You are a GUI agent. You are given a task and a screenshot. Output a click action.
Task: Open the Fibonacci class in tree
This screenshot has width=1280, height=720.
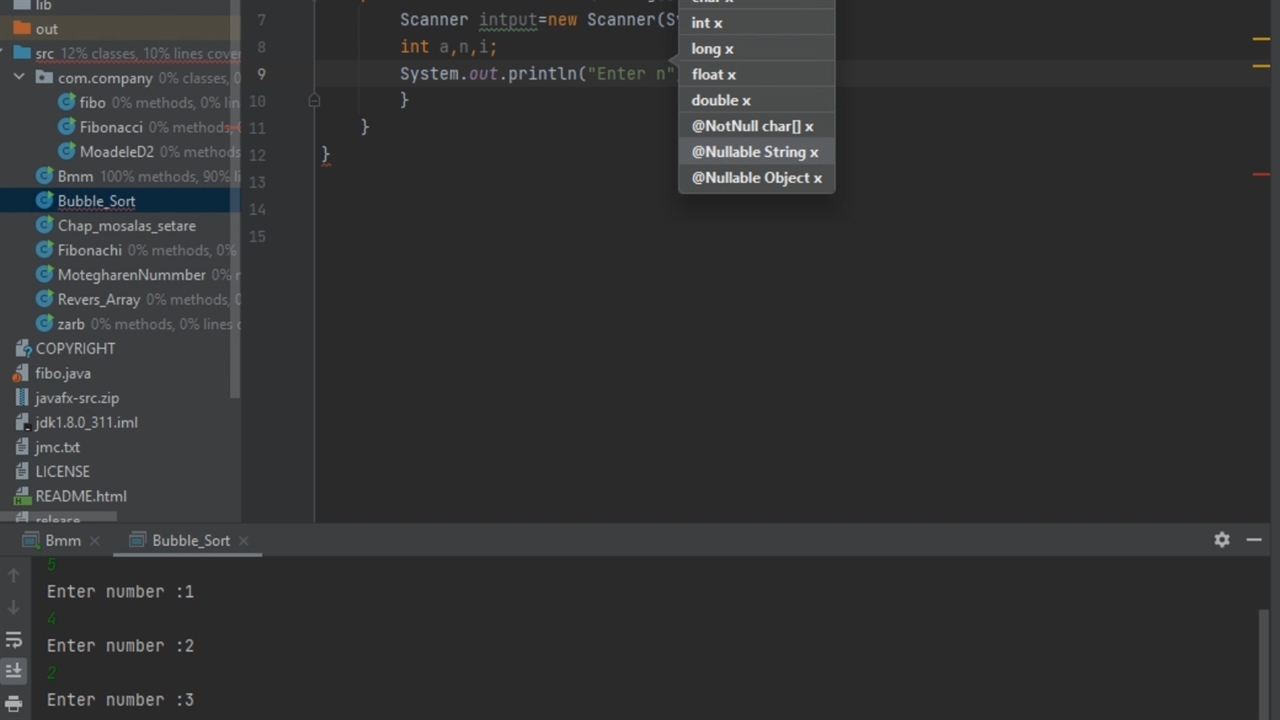[110, 127]
